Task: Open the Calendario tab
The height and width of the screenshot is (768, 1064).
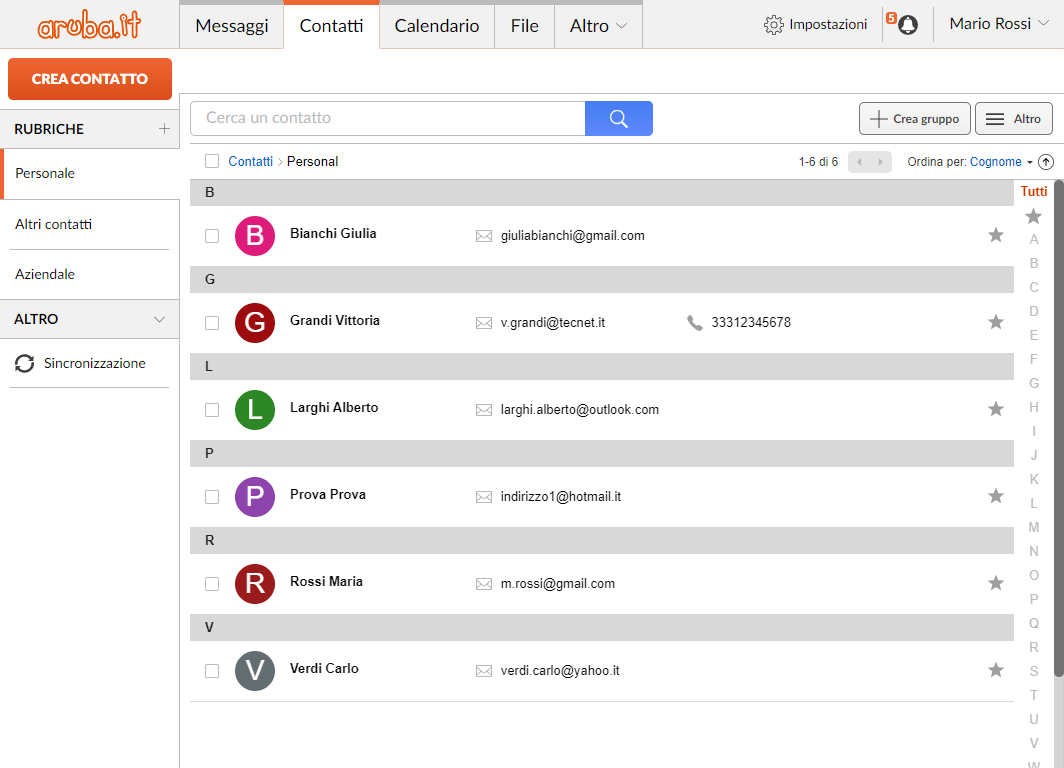Action: click(x=437, y=26)
